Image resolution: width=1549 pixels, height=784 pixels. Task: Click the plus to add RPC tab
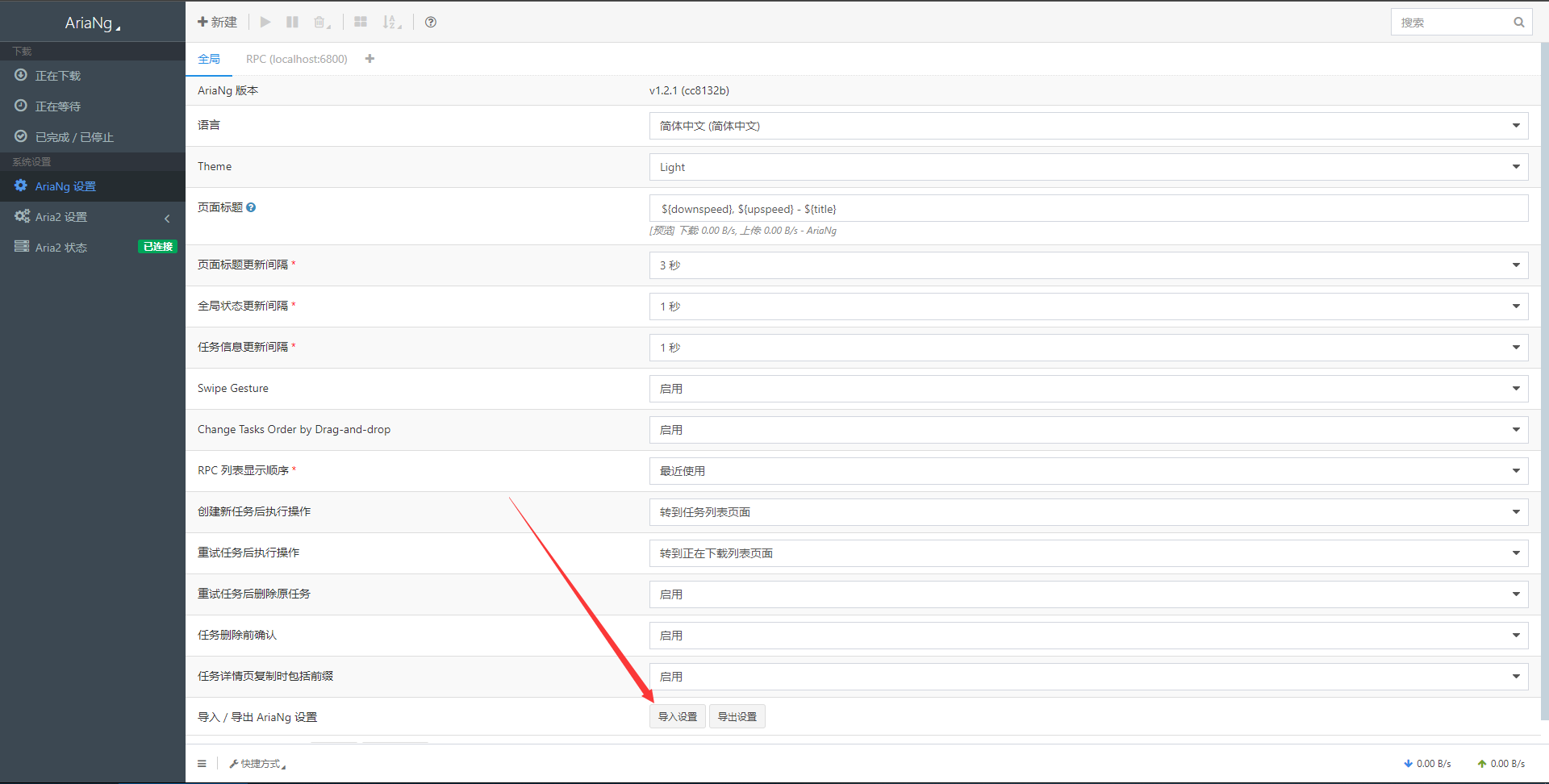(x=370, y=59)
